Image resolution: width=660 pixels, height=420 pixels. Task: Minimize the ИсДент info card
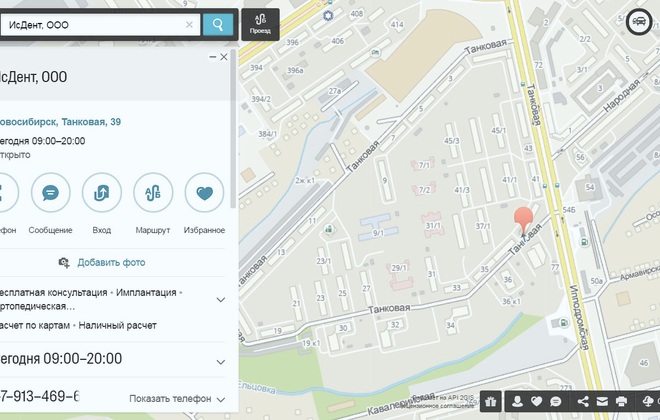(x=212, y=57)
